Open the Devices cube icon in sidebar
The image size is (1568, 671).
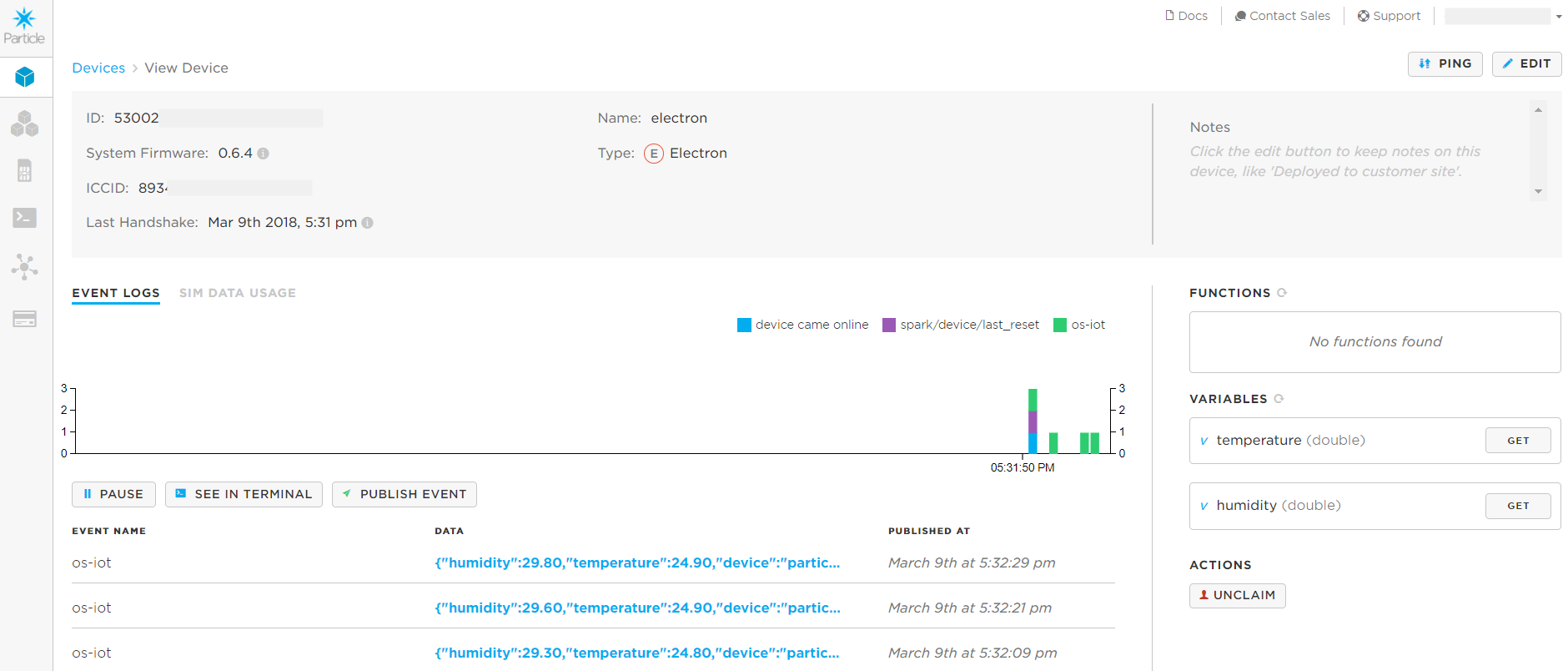point(25,78)
